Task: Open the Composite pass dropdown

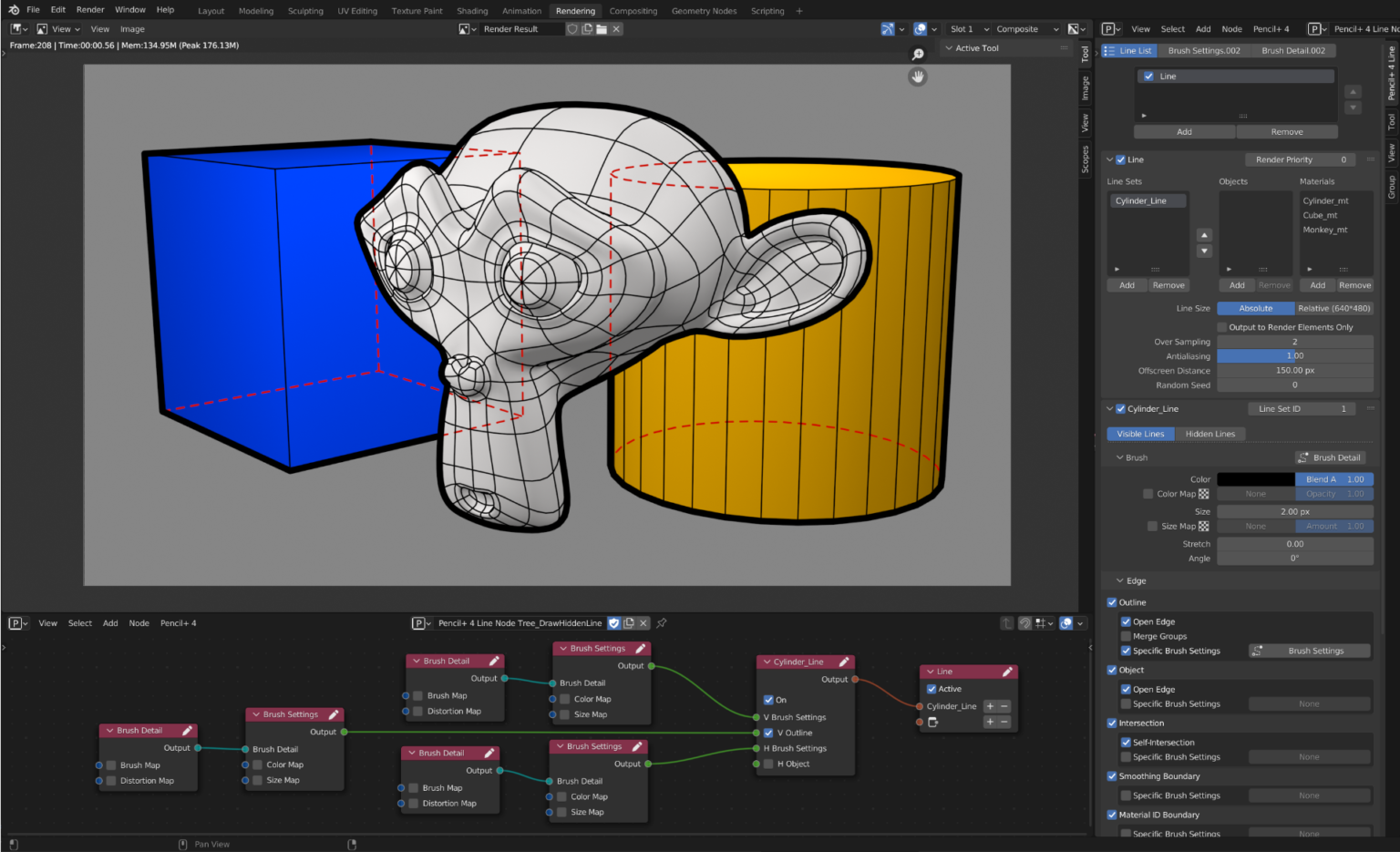Action: click(x=1025, y=28)
